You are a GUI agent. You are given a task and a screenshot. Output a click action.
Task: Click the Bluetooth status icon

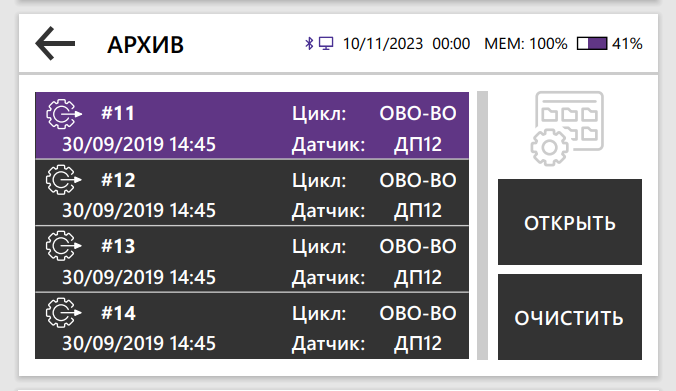309,44
